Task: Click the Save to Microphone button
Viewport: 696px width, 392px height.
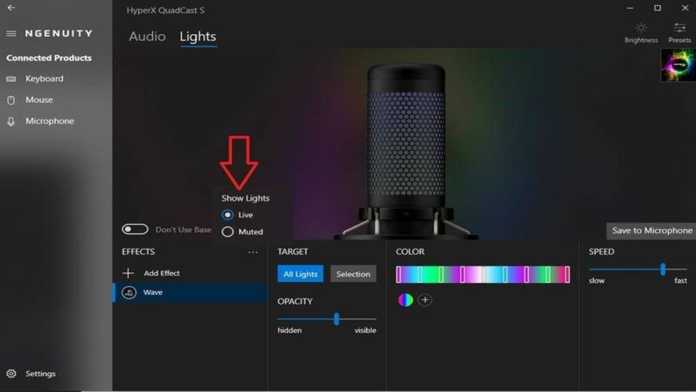Action: coord(651,231)
